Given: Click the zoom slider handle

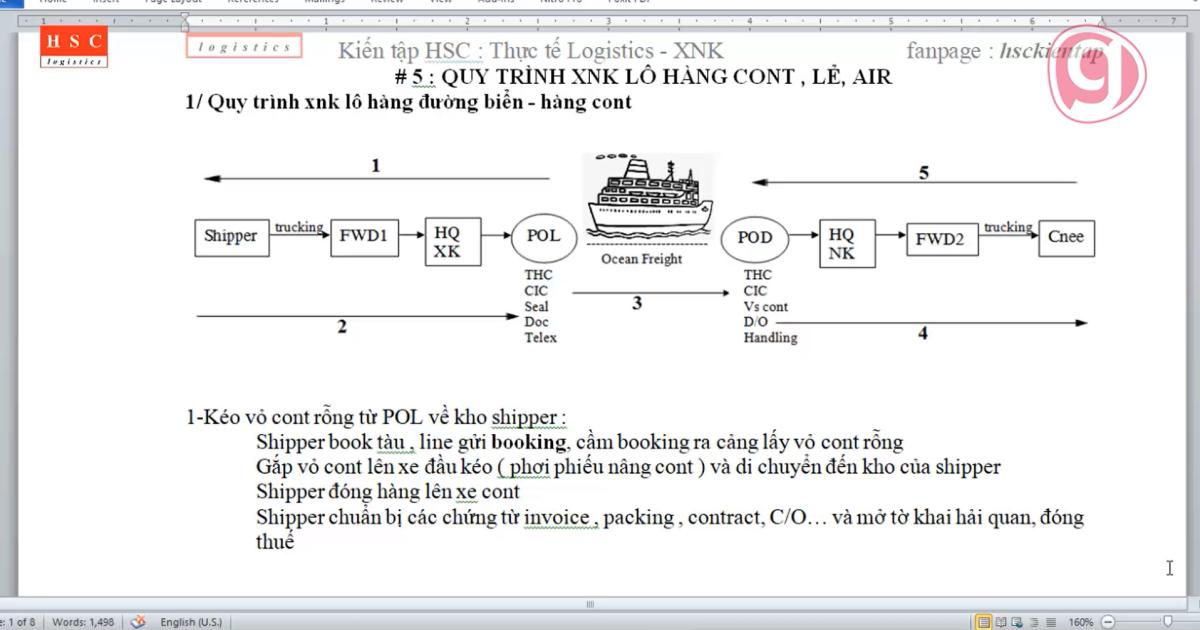Looking at the screenshot, I should coord(1167,622).
